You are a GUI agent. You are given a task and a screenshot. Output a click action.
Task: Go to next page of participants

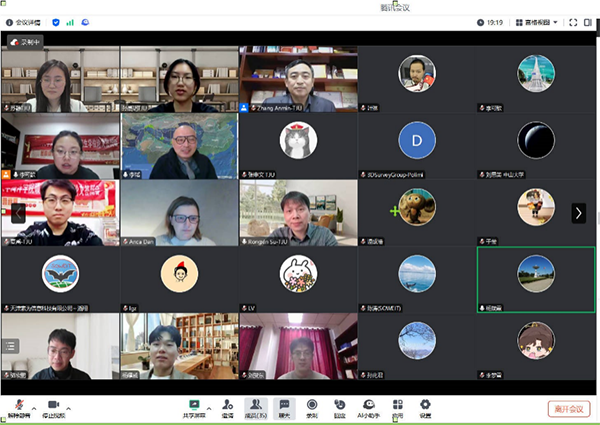pos(578,212)
